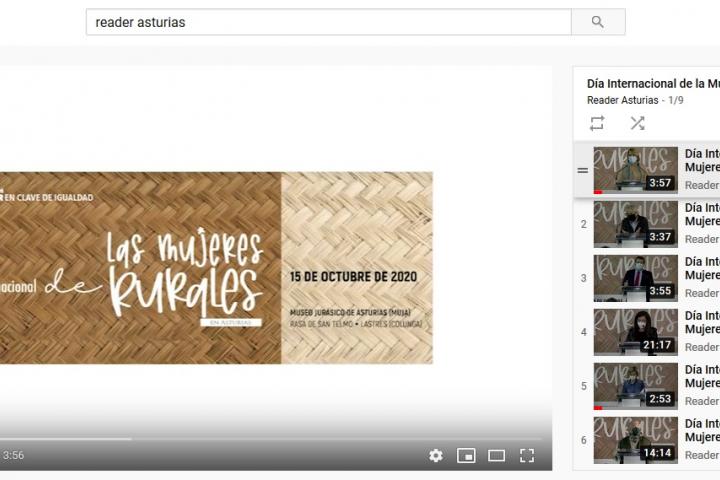The width and height of the screenshot is (720, 480).
Task: Choose the 2:53 playlist video
Action: [635, 386]
